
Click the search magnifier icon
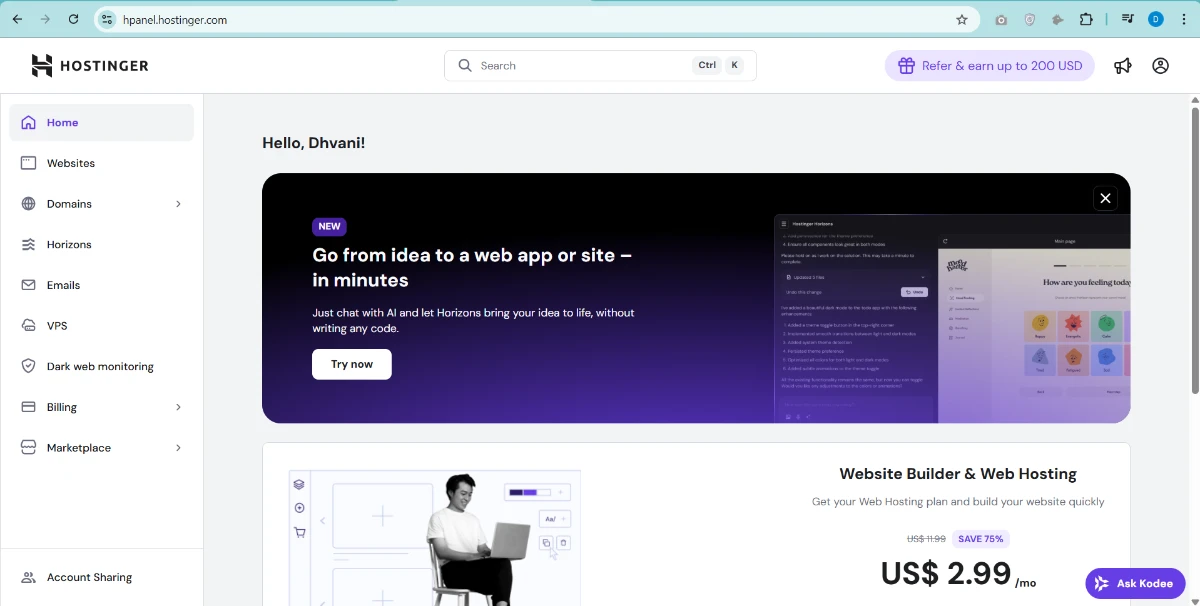click(465, 66)
